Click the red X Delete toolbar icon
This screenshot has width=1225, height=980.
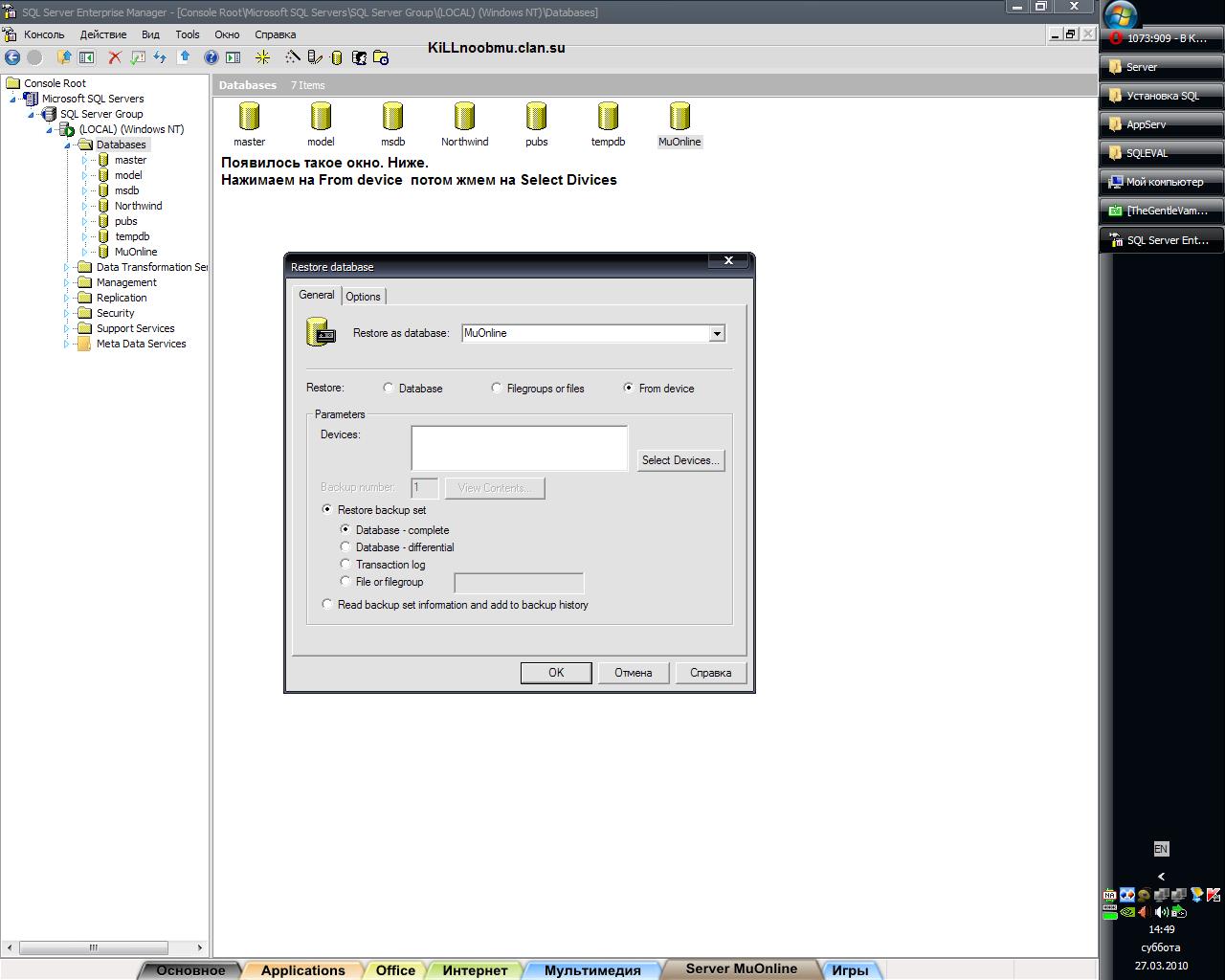click(x=115, y=57)
